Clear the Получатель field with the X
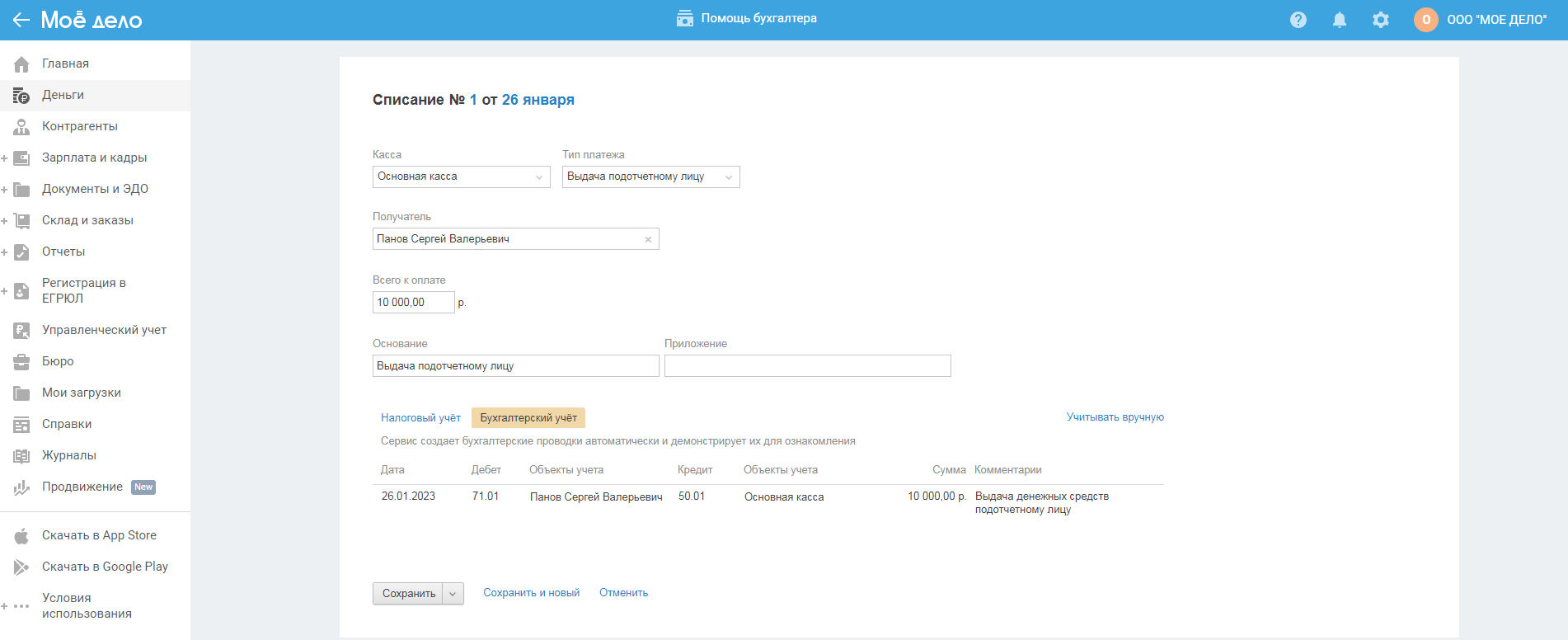Image resolution: width=1568 pixels, height=640 pixels. [648, 239]
